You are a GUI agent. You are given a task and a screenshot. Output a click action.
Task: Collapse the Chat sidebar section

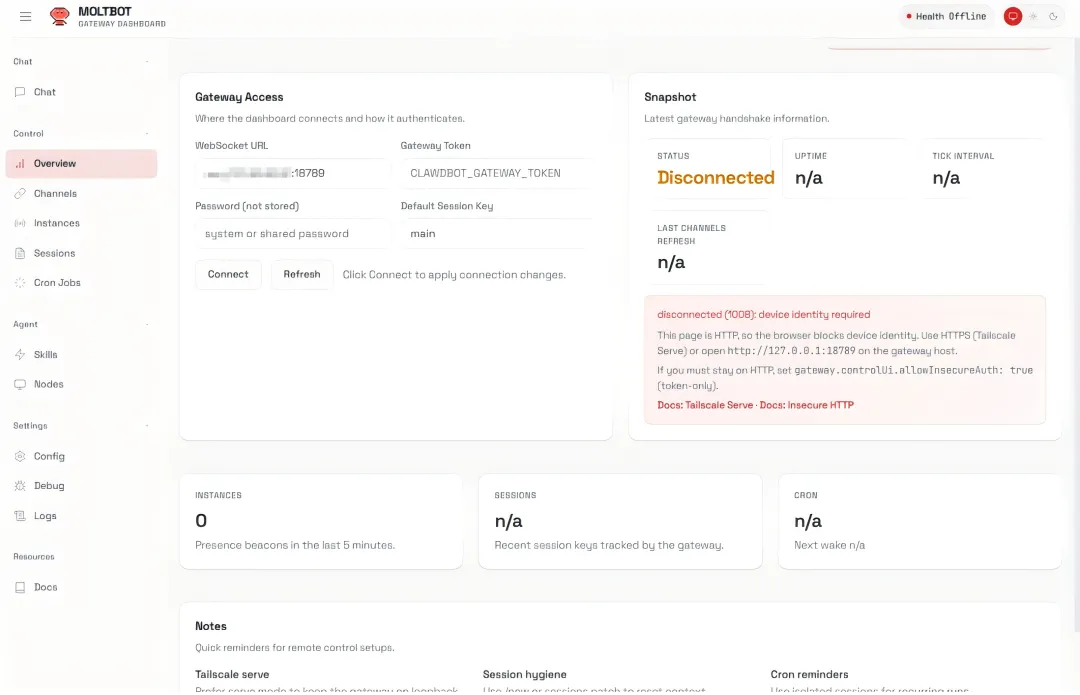[x=147, y=62]
